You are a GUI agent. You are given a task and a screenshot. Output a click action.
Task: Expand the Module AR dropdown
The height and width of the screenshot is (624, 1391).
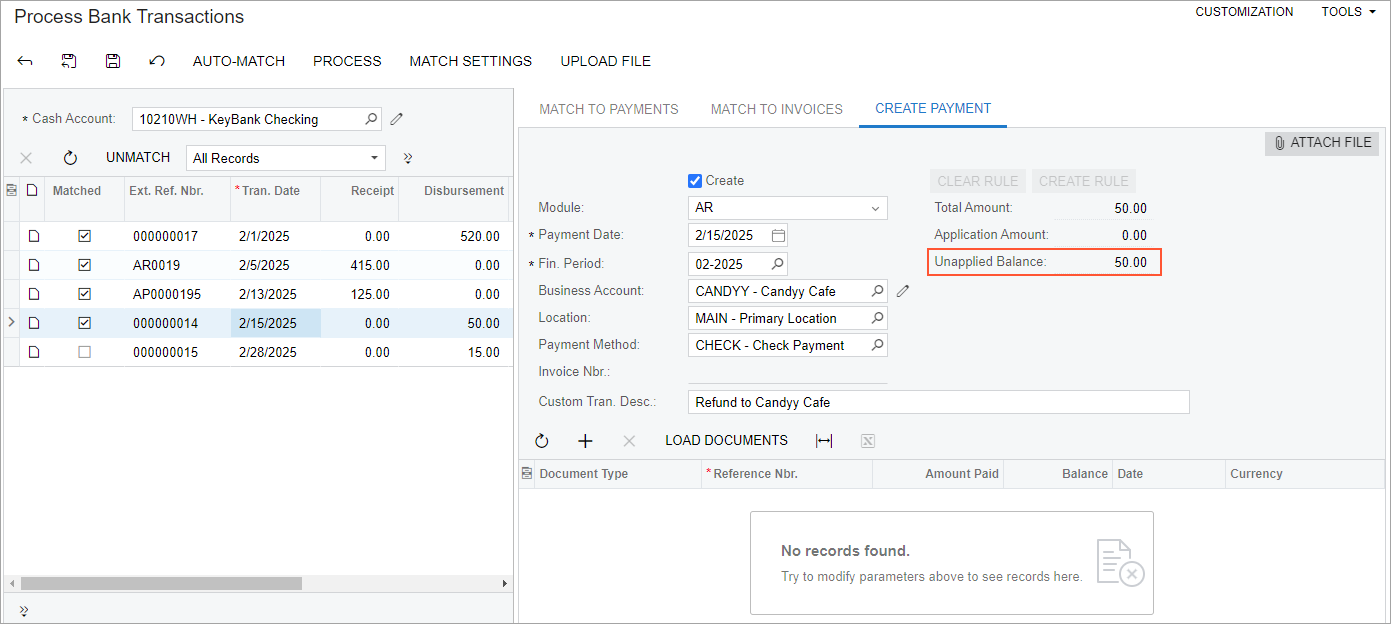pos(876,208)
